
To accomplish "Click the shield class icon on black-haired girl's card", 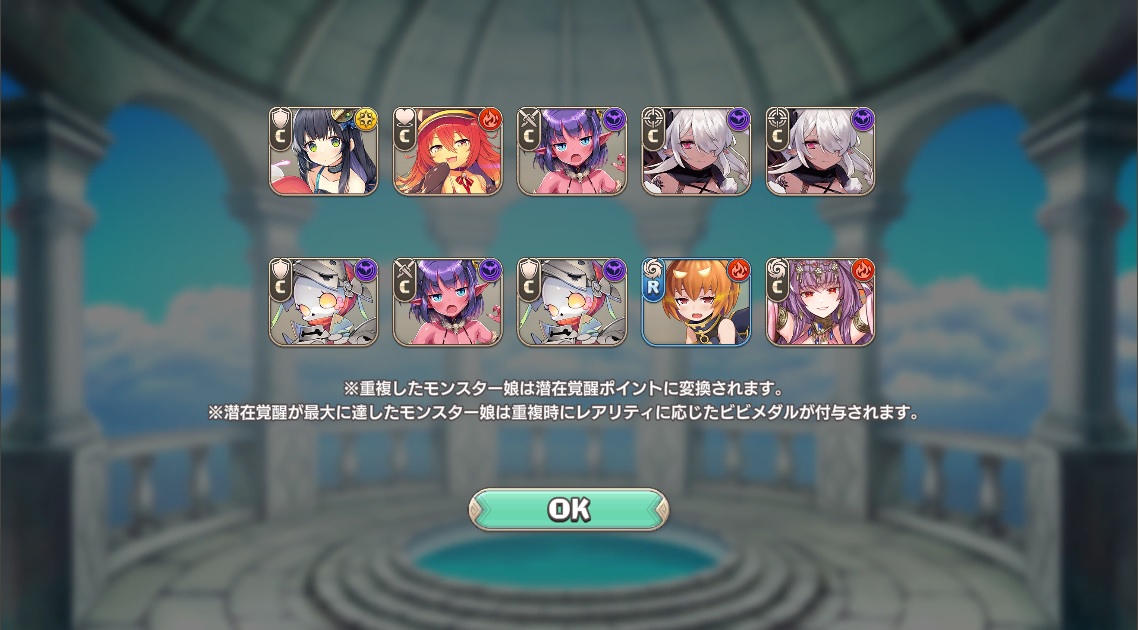I will tap(280, 118).
